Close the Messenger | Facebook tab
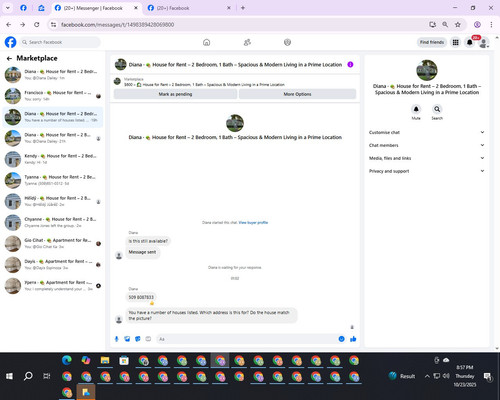 coord(136,8)
